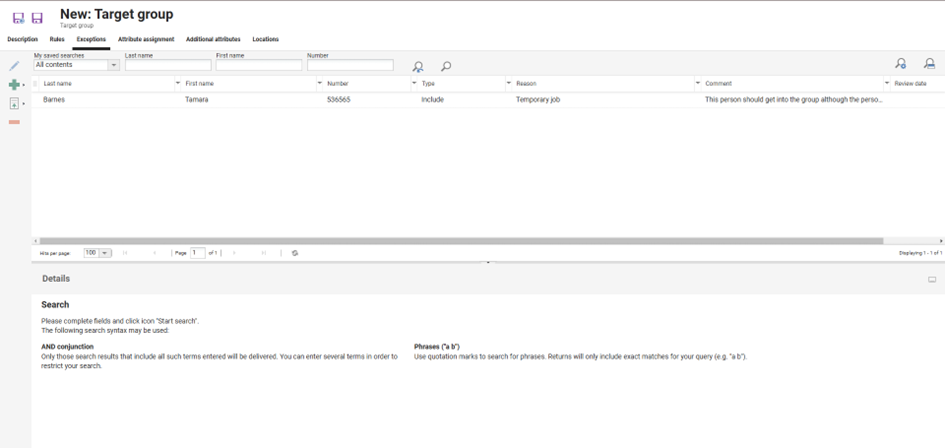Open the My saved searches dropdown
Viewport: 945px width, 448px height.
click(113, 65)
